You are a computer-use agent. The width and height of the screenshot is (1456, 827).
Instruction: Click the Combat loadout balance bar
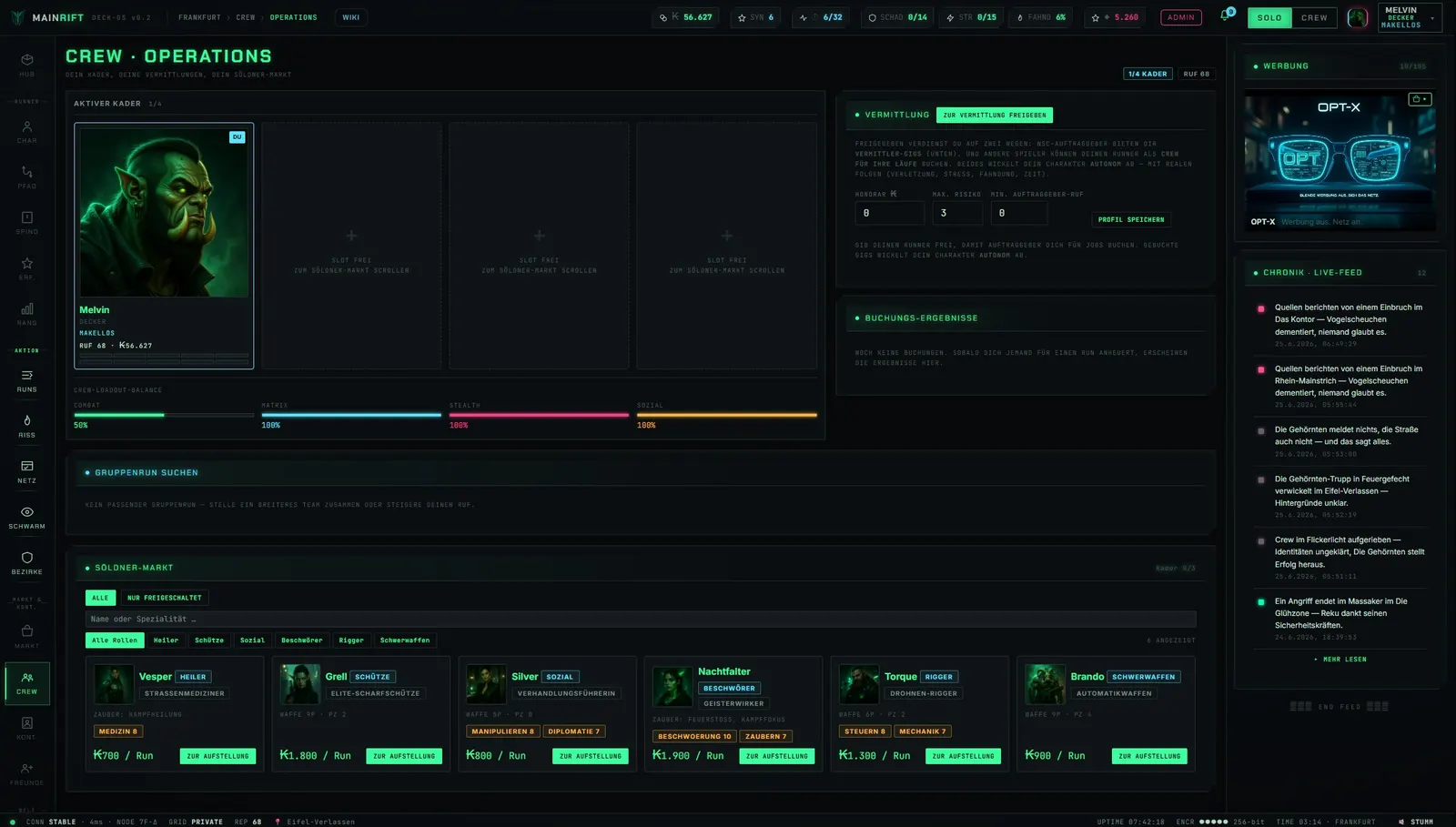click(x=164, y=415)
